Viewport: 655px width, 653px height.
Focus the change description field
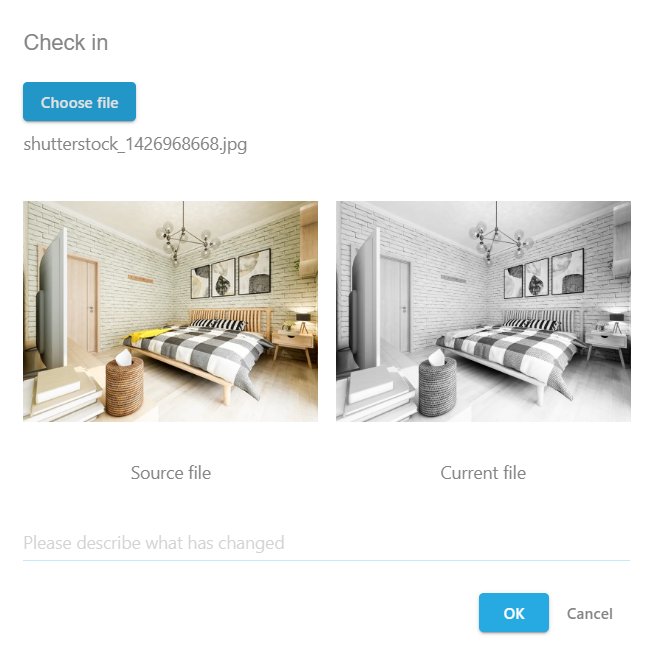tap(326, 543)
